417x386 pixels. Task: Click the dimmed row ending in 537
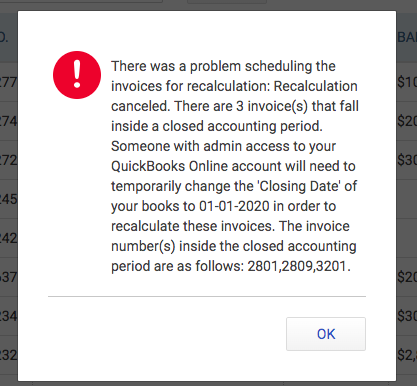pos(9,277)
